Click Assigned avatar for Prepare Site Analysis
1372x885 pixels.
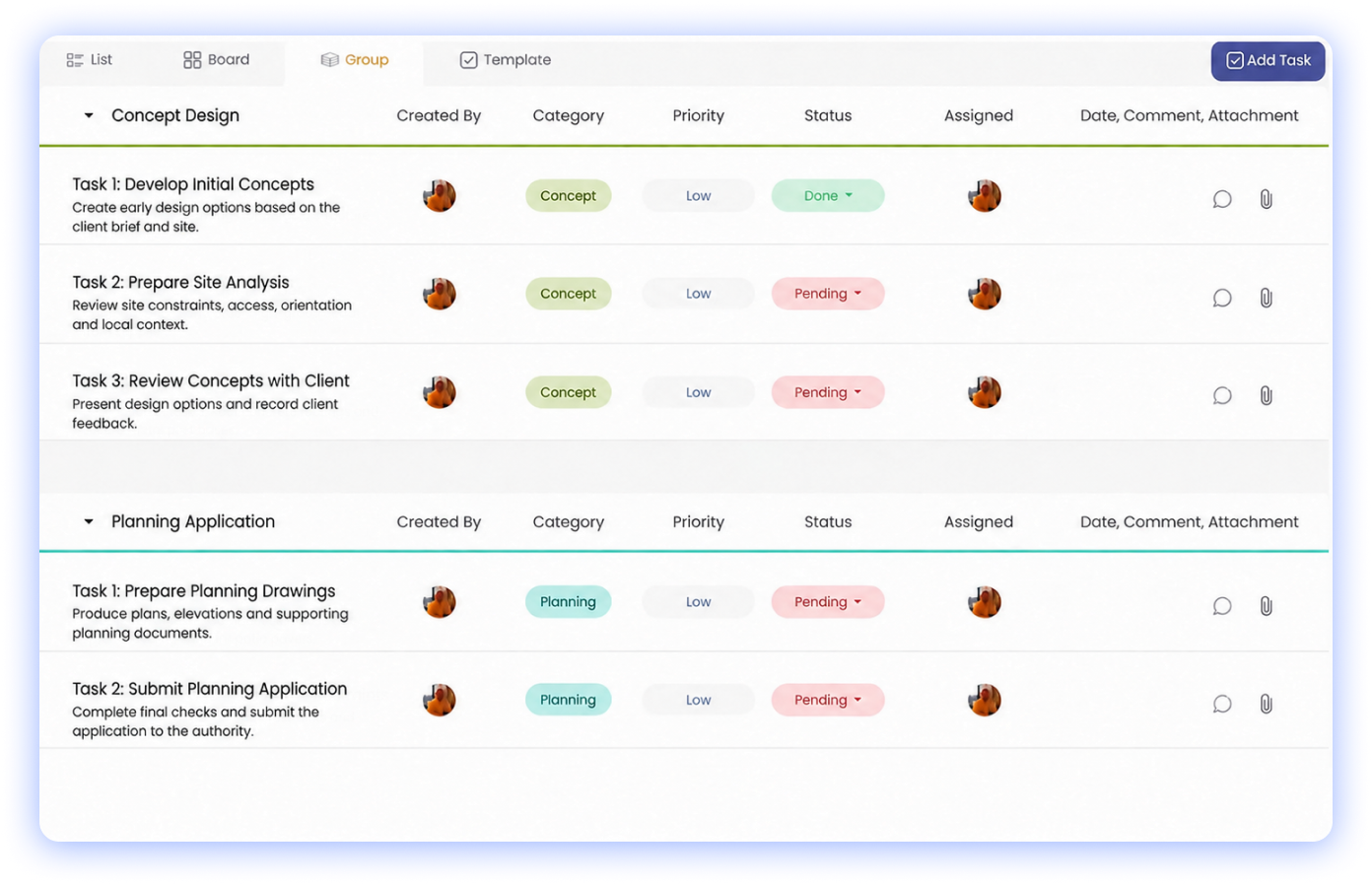point(985,294)
